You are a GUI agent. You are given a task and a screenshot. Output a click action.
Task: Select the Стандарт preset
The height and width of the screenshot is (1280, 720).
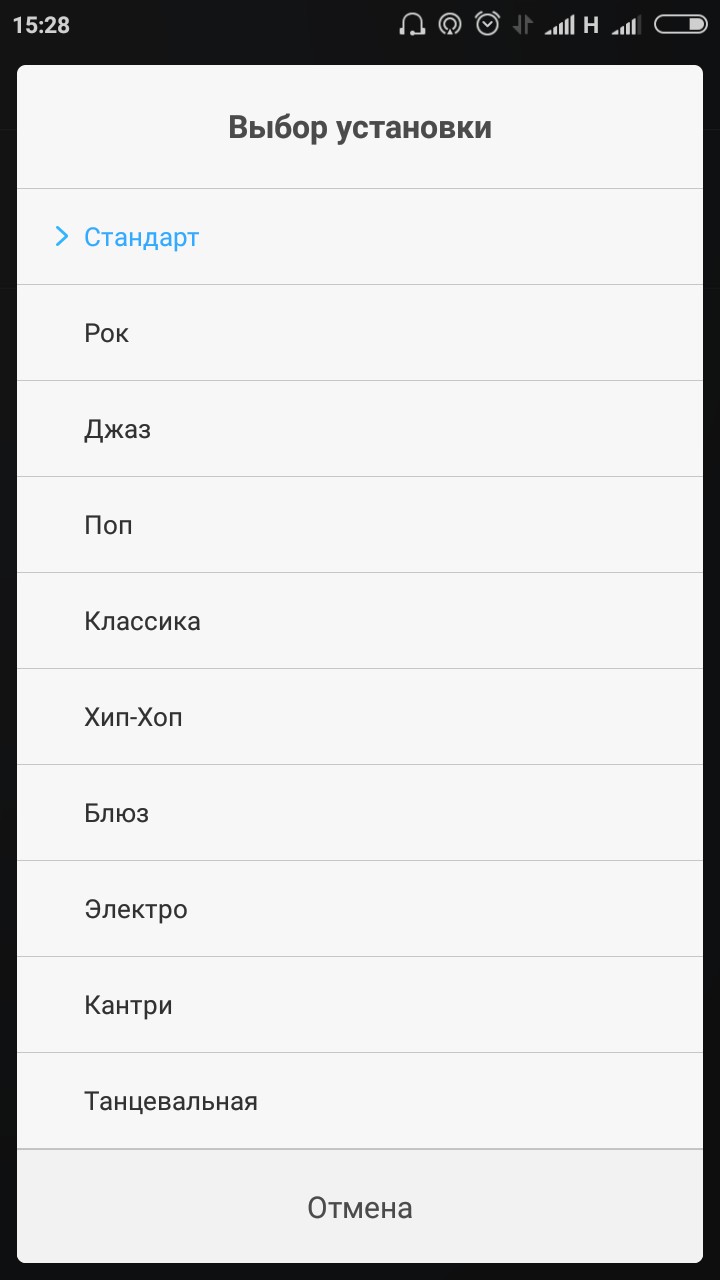click(x=360, y=237)
